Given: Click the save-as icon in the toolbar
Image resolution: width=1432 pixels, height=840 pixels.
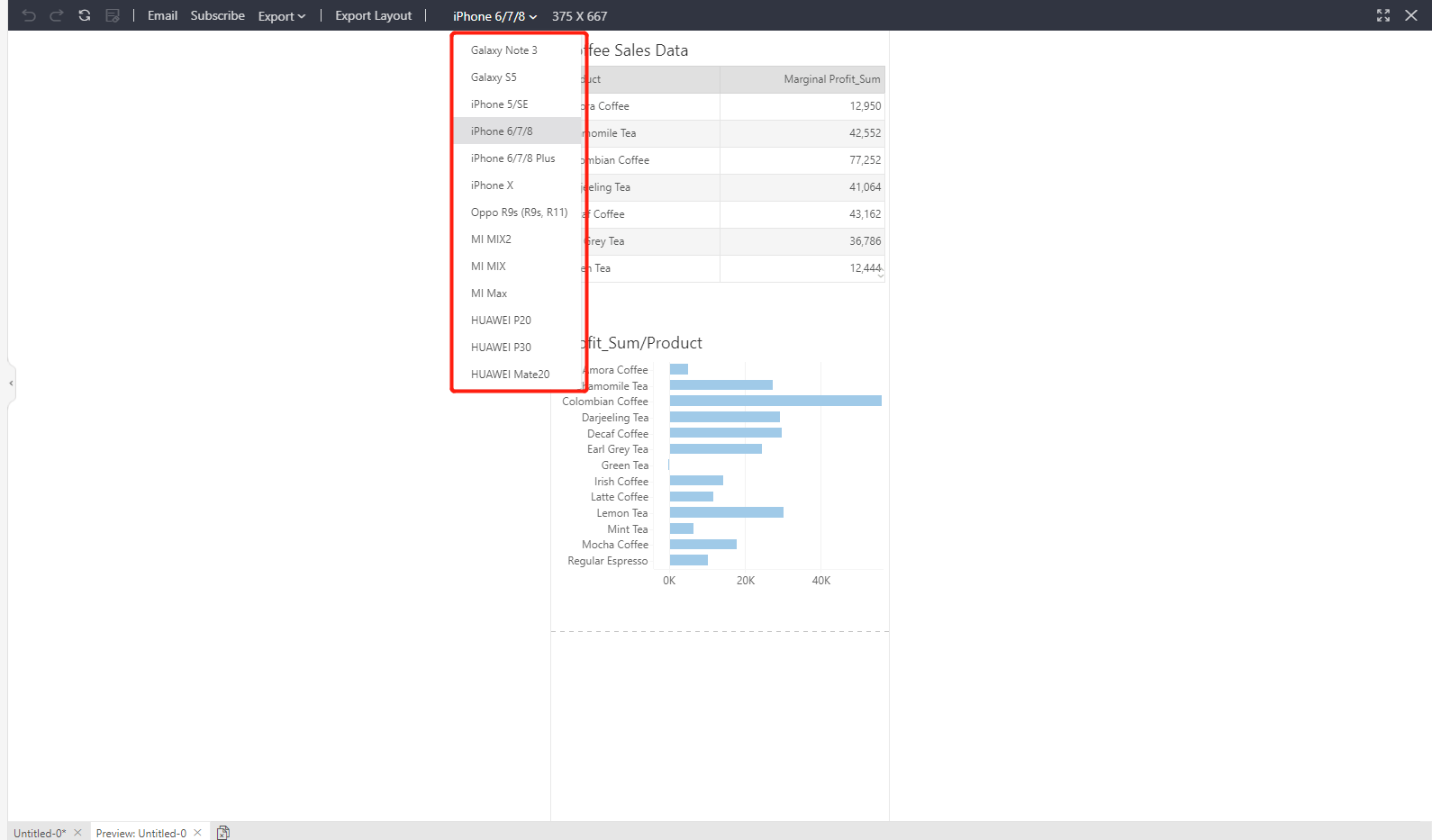Looking at the screenshot, I should click(x=113, y=15).
